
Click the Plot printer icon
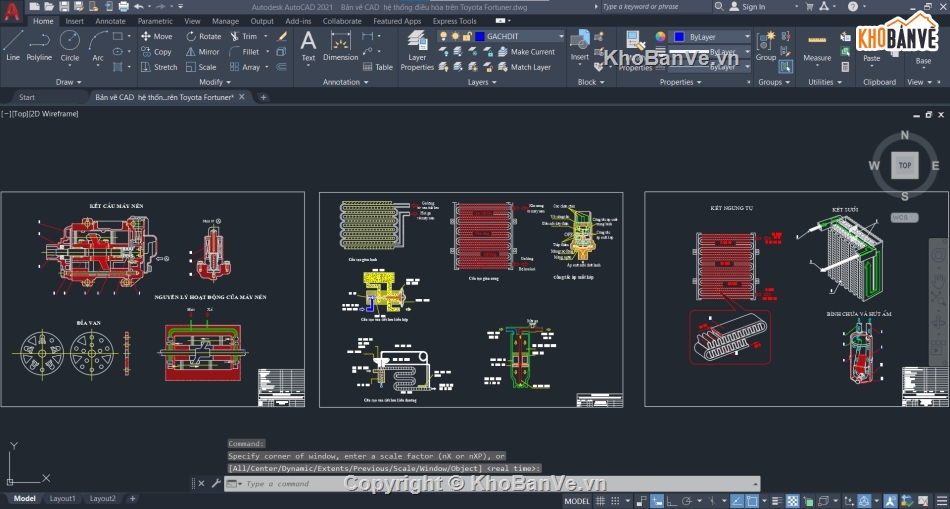[x=124, y=7]
